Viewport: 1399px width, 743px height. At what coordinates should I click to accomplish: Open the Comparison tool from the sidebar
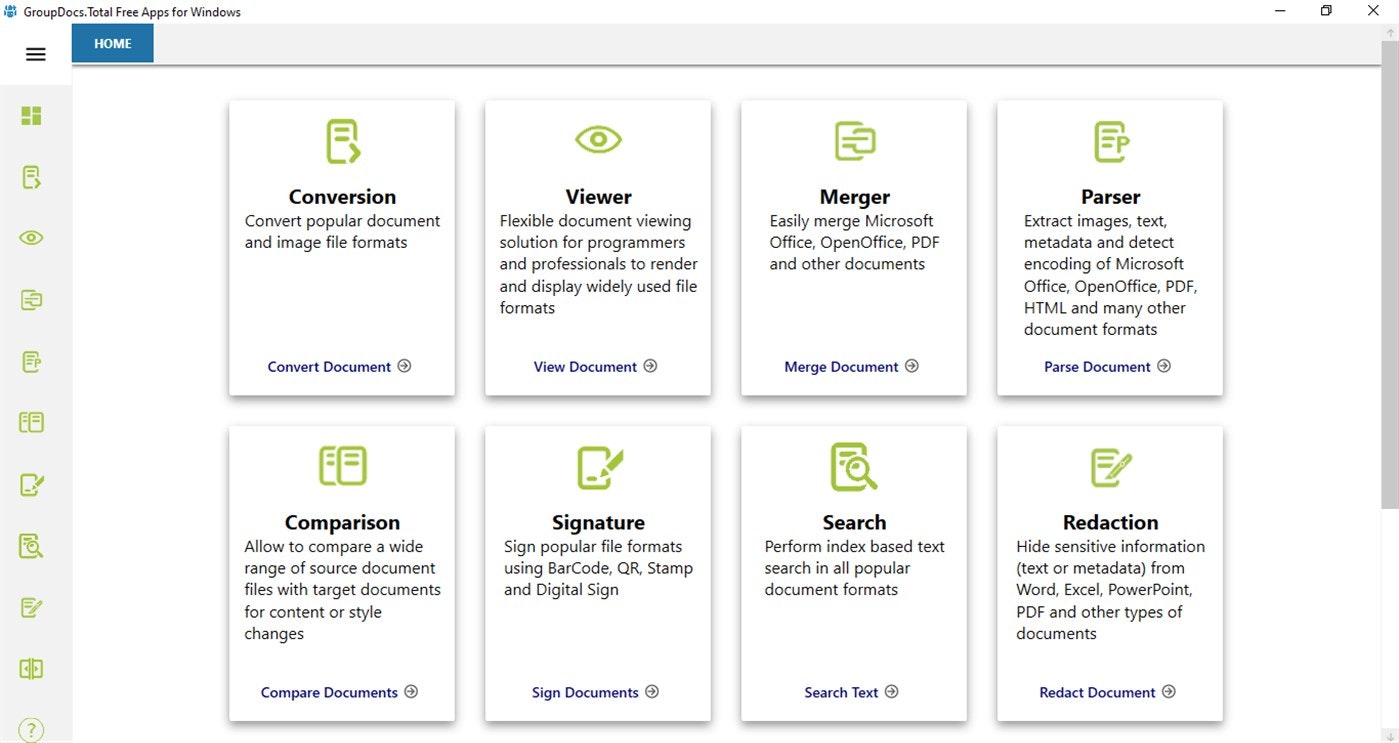[x=31, y=422]
